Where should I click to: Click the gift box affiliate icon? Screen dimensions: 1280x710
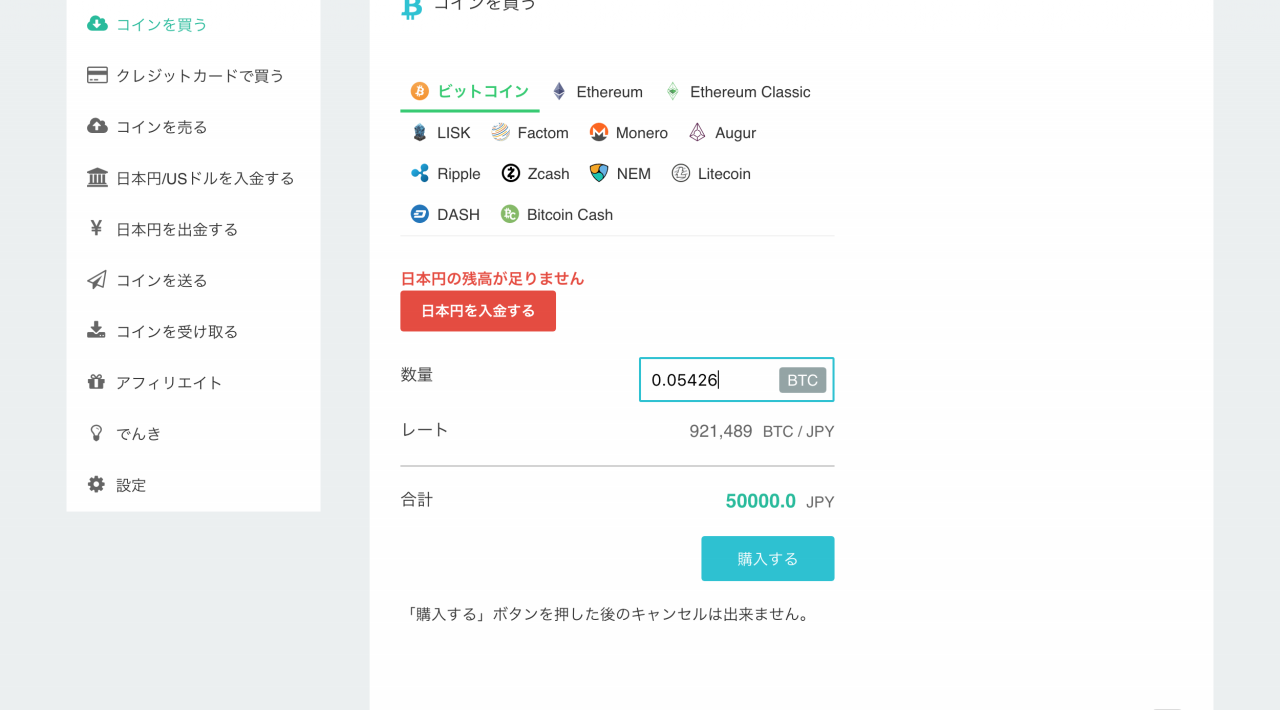[97, 382]
